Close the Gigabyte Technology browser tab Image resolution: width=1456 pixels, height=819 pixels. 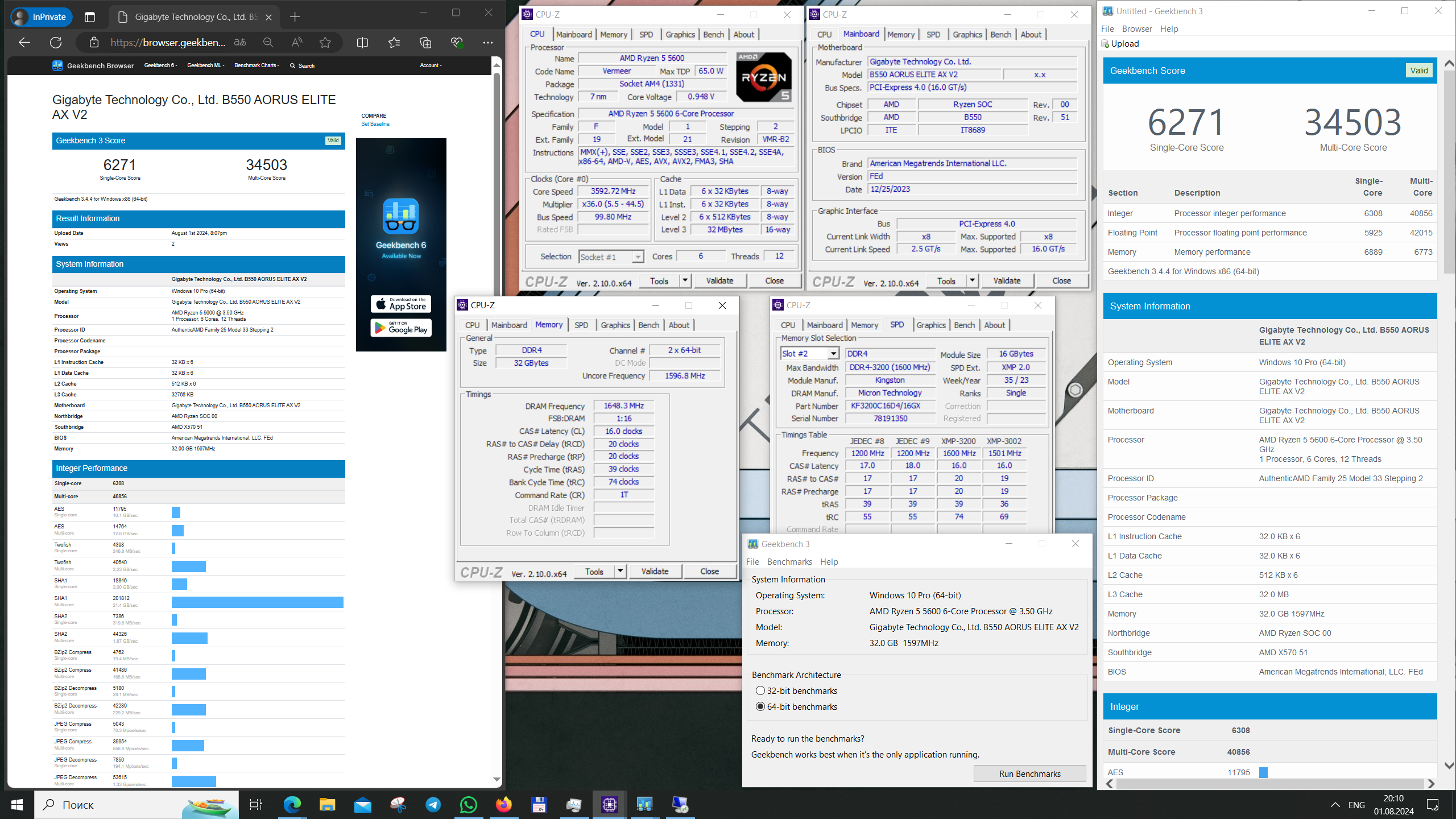point(268,17)
